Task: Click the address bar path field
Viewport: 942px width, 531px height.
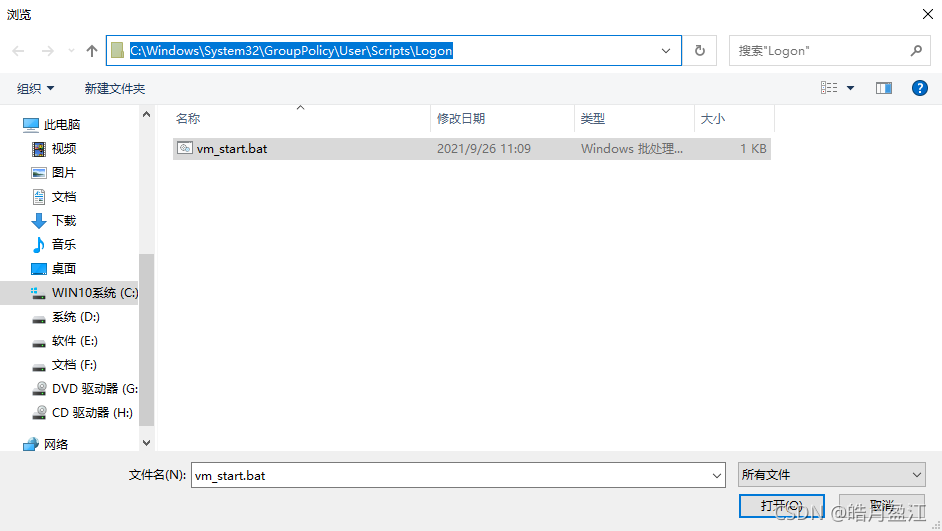Action: [x=394, y=50]
